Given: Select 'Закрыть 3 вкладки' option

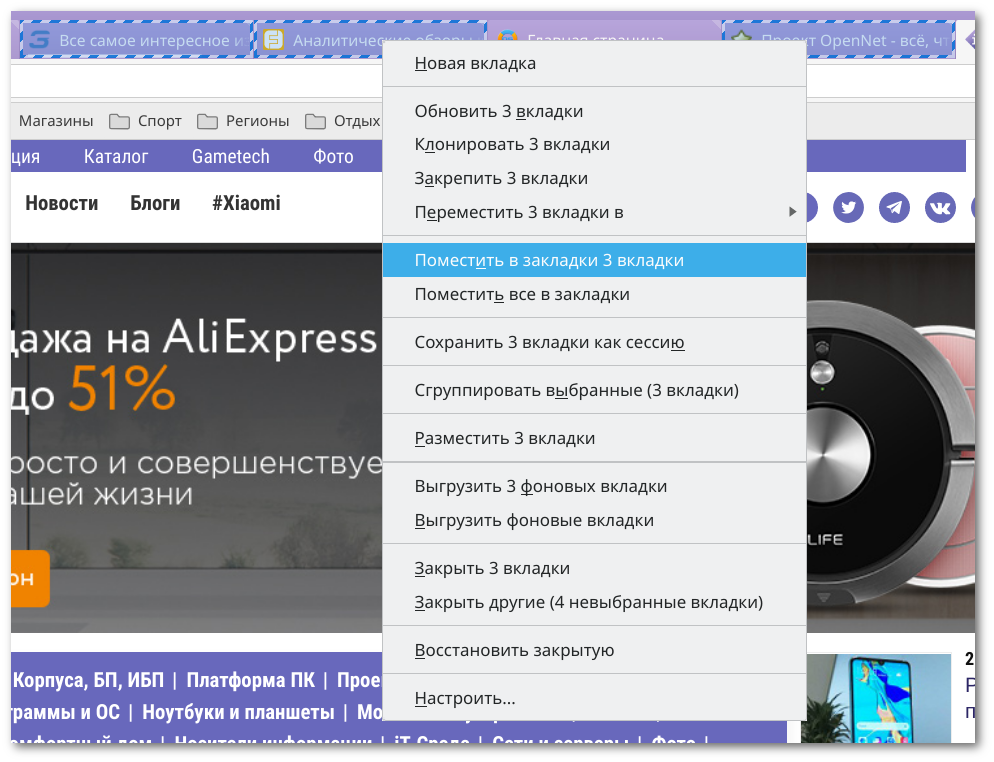Looking at the screenshot, I should click(x=594, y=568).
